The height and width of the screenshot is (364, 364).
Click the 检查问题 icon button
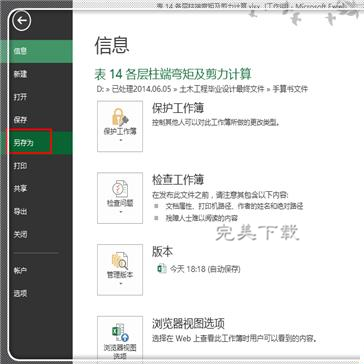click(x=120, y=198)
